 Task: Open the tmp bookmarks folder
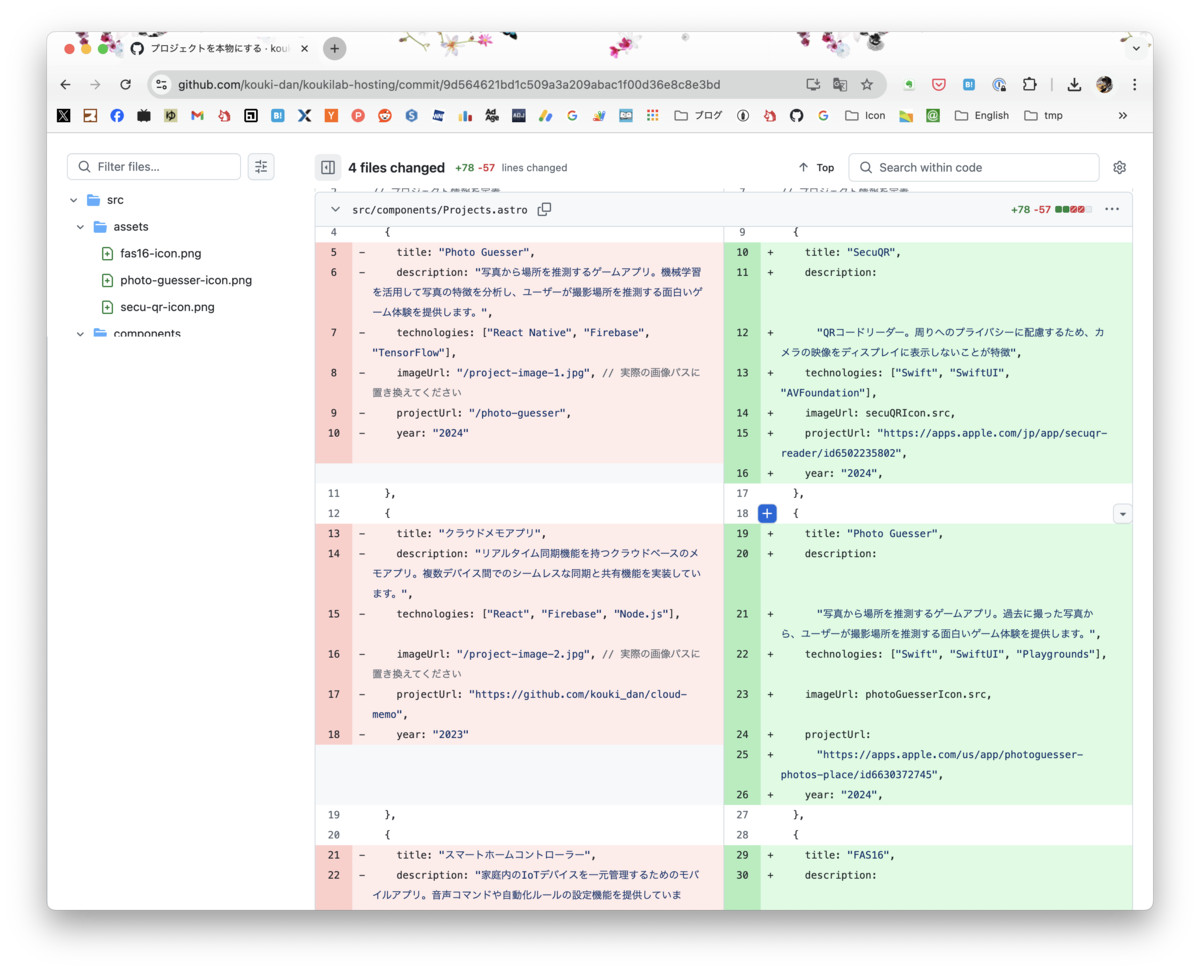[1043, 116]
